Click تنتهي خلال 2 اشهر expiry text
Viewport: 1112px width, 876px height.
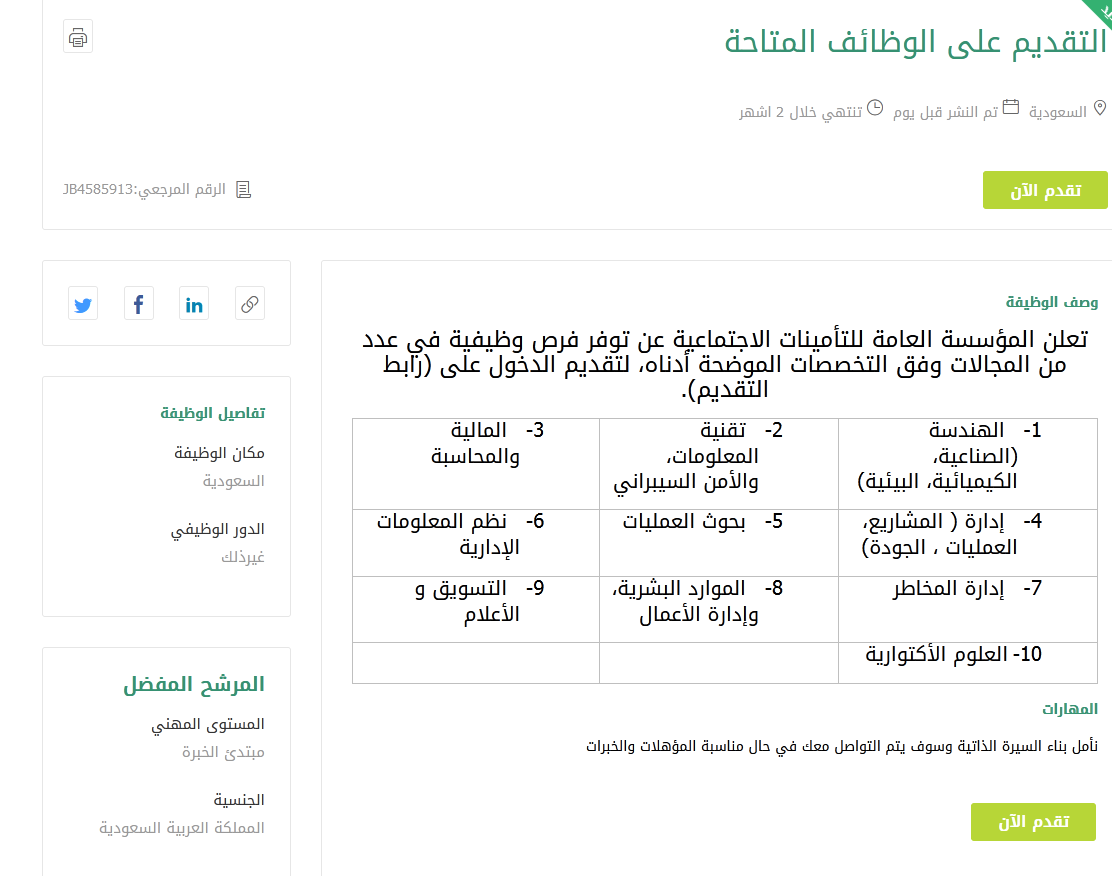tap(801, 112)
